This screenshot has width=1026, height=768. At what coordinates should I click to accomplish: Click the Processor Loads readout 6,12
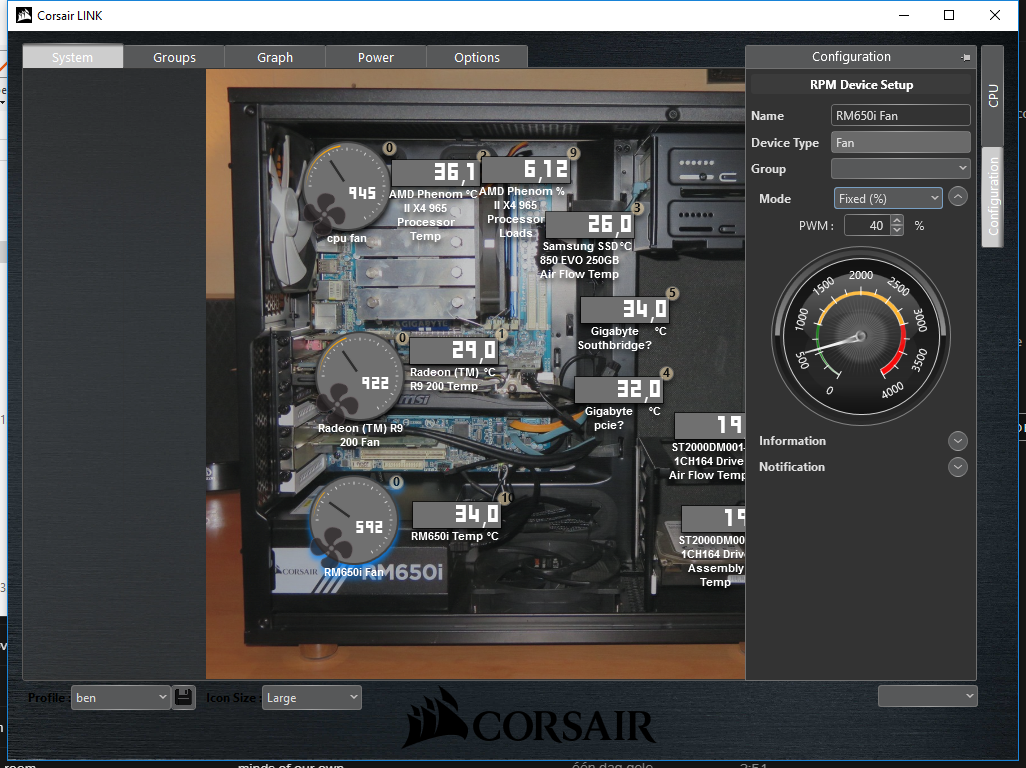click(x=526, y=171)
